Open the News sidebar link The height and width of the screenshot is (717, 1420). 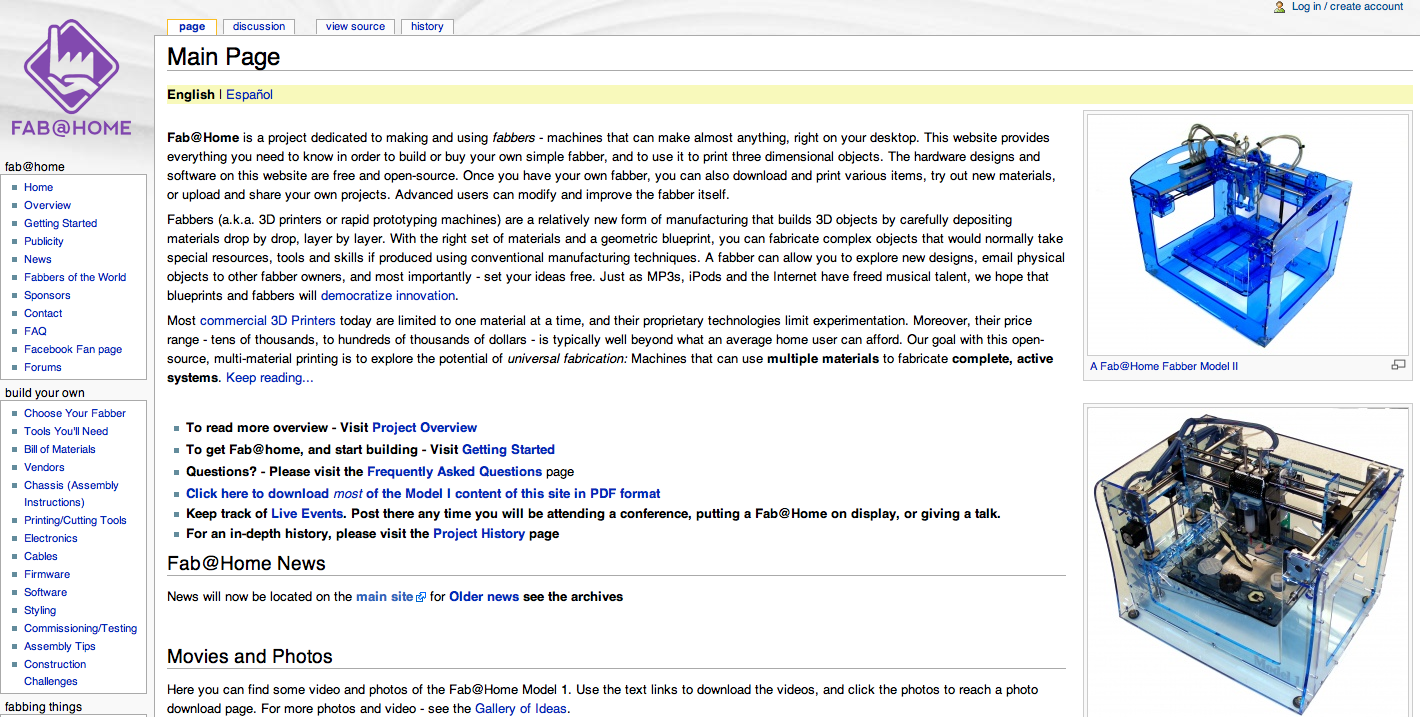click(38, 259)
